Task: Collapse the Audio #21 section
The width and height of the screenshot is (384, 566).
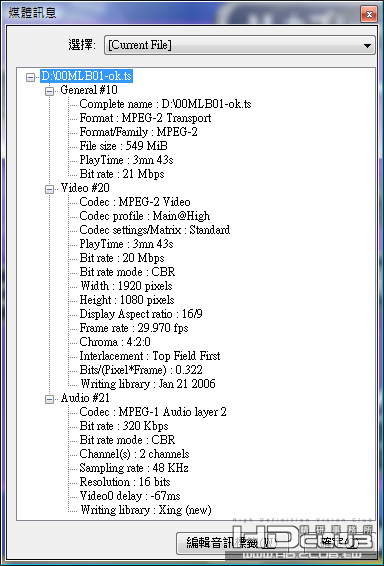Action: coord(49,399)
